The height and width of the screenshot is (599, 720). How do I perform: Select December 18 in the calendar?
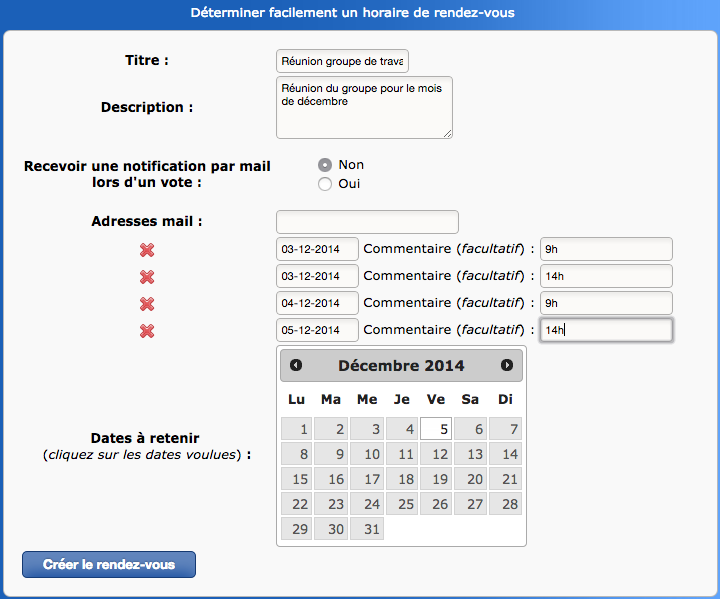coord(402,479)
